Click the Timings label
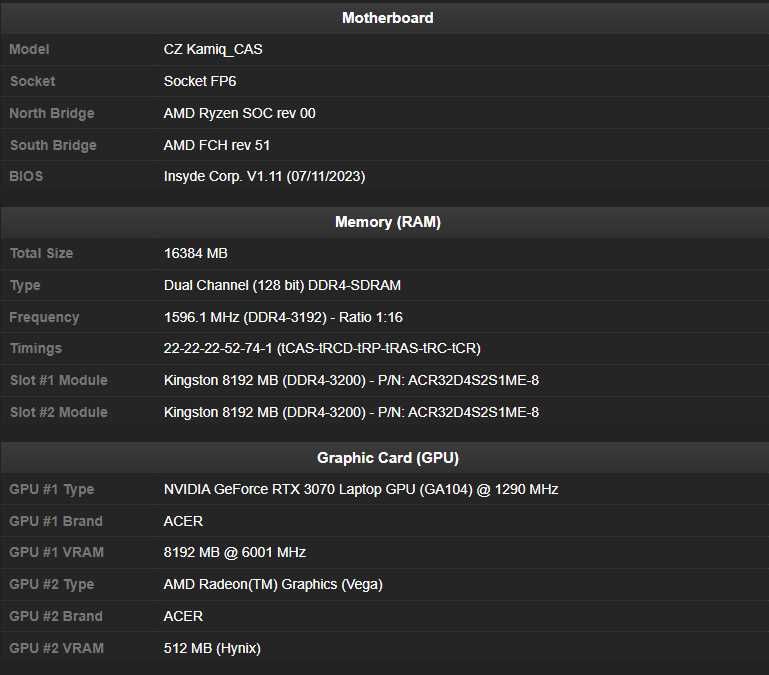Screen dimensions: 769x675 point(36,349)
